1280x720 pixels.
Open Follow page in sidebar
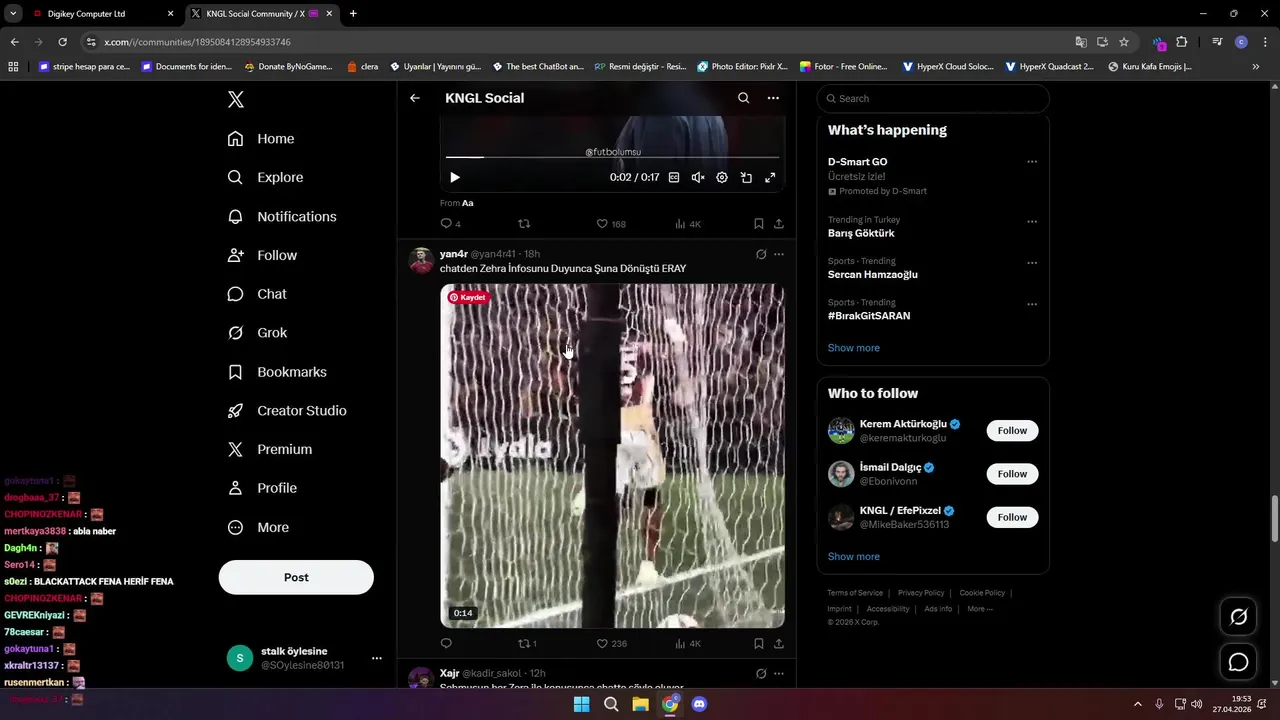[262, 255]
